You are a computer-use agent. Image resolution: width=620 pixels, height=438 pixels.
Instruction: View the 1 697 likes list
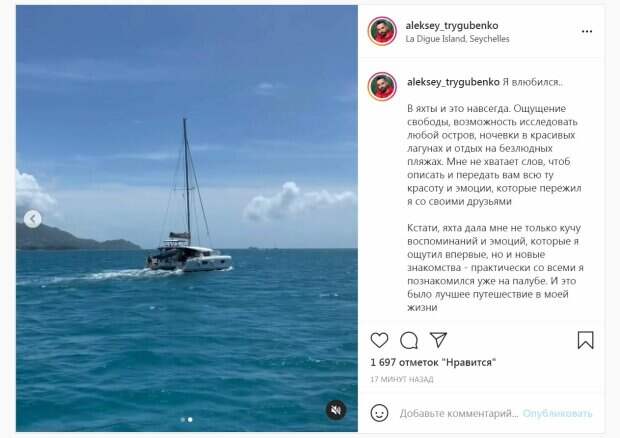tap(433, 362)
